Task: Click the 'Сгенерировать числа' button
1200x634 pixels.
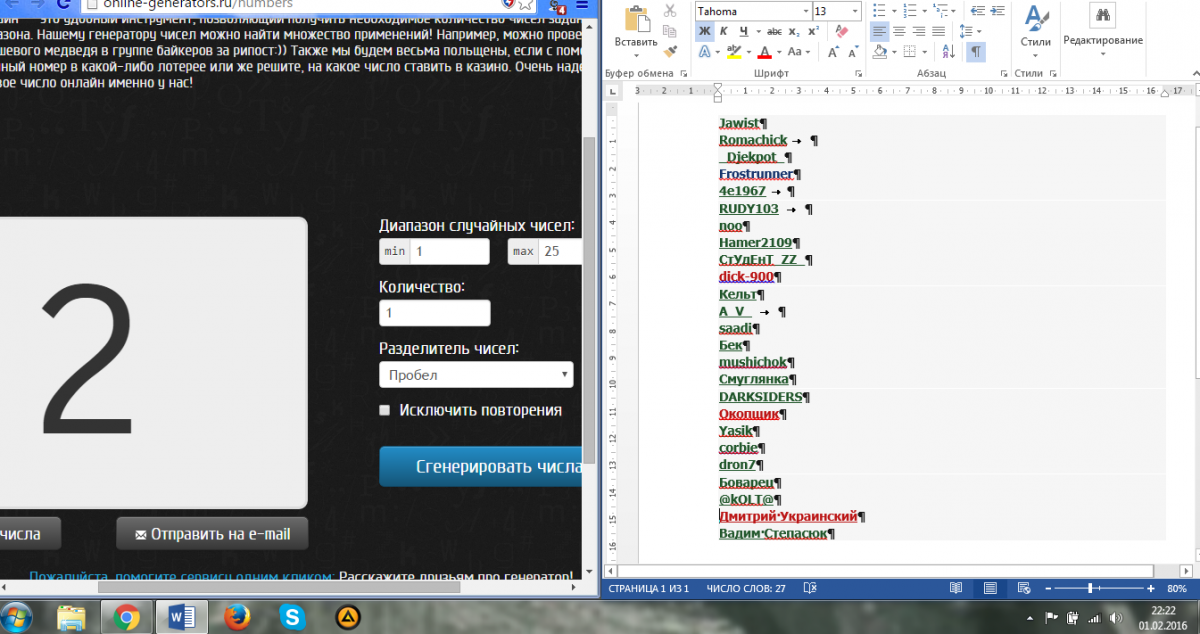Action: (482, 466)
